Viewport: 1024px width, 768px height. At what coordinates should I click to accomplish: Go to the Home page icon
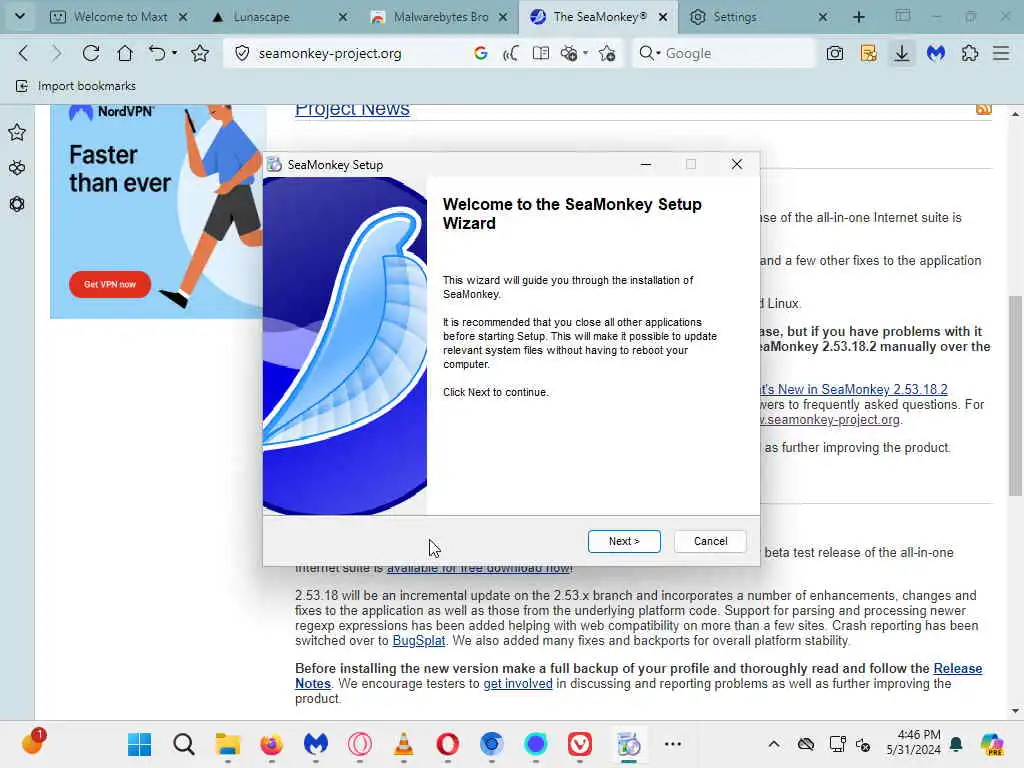[x=125, y=54]
